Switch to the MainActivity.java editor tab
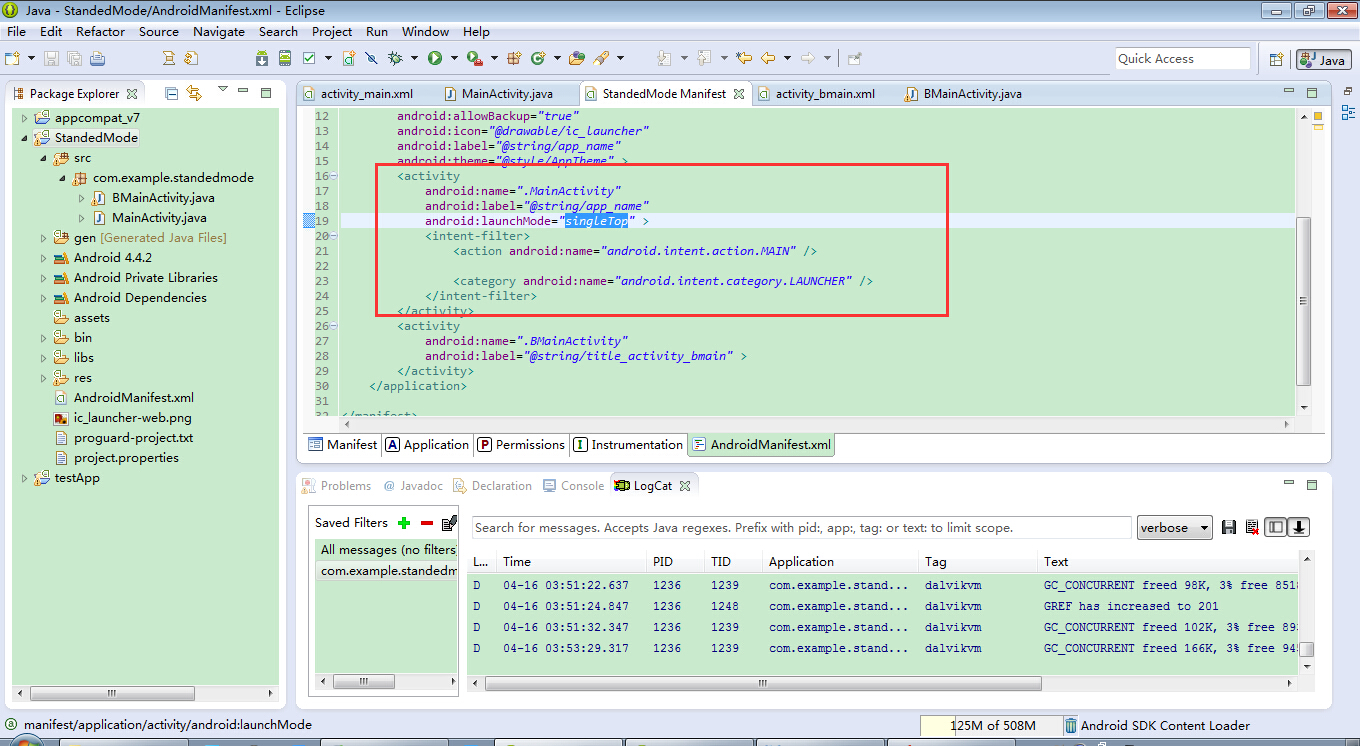 click(x=507, y=94)
